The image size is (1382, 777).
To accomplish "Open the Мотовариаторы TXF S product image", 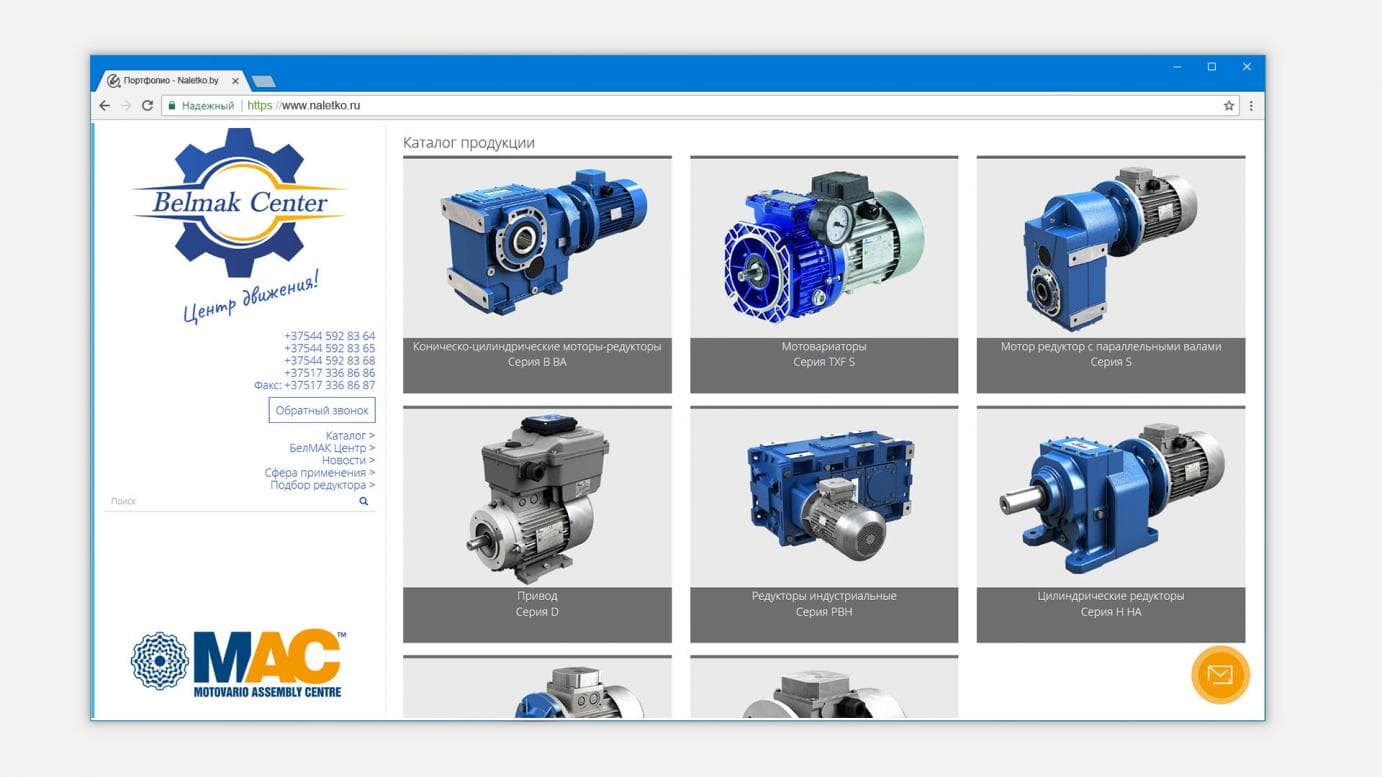I will pos(824,248).
